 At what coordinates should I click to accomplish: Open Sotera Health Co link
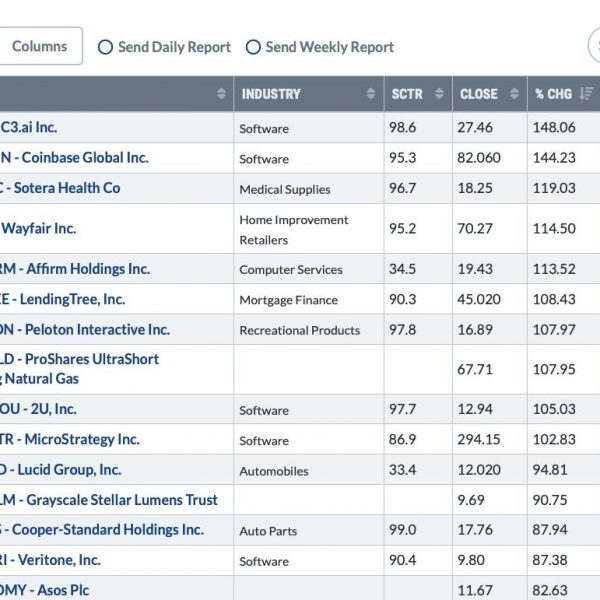click(60, 188)
